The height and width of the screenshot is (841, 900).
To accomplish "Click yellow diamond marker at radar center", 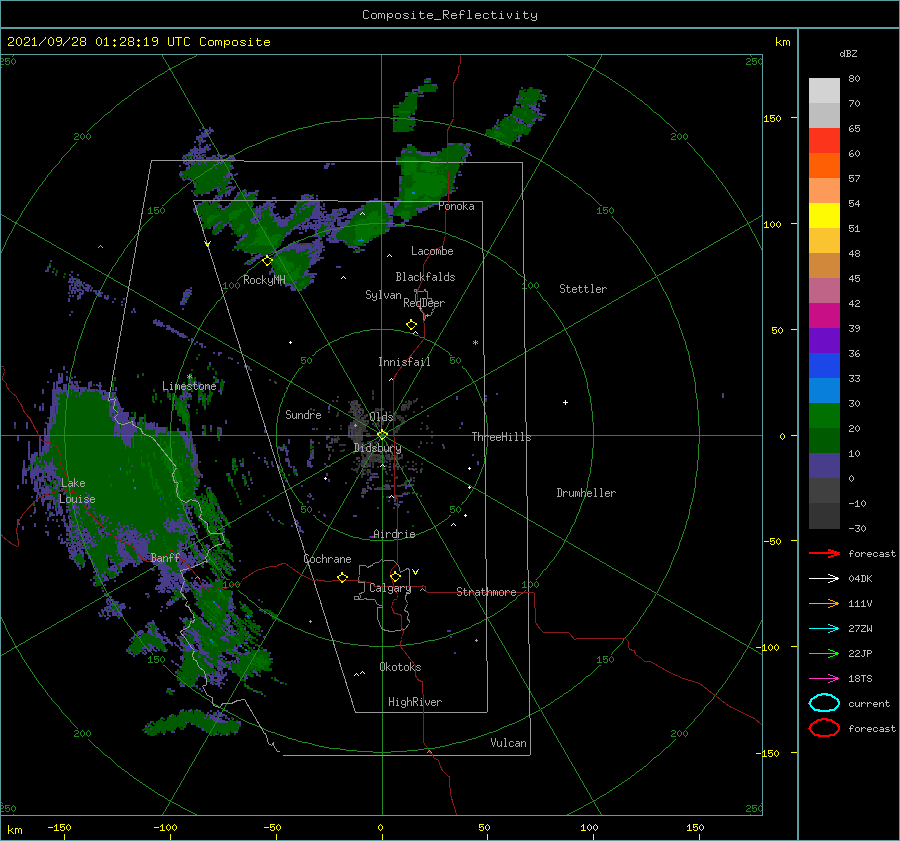I will point(382,435).
